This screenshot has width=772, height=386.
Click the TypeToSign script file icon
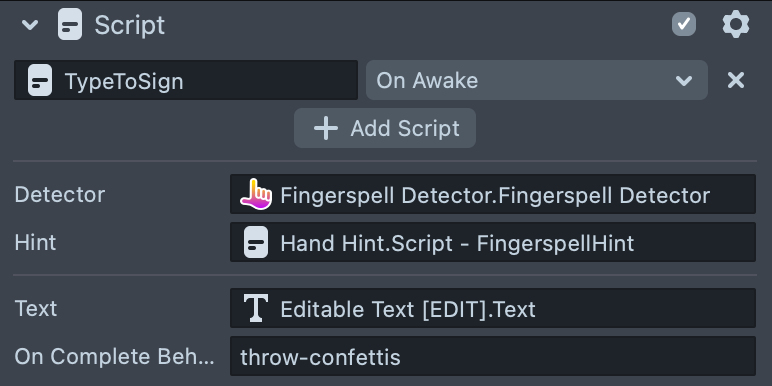tap(40, 80)
